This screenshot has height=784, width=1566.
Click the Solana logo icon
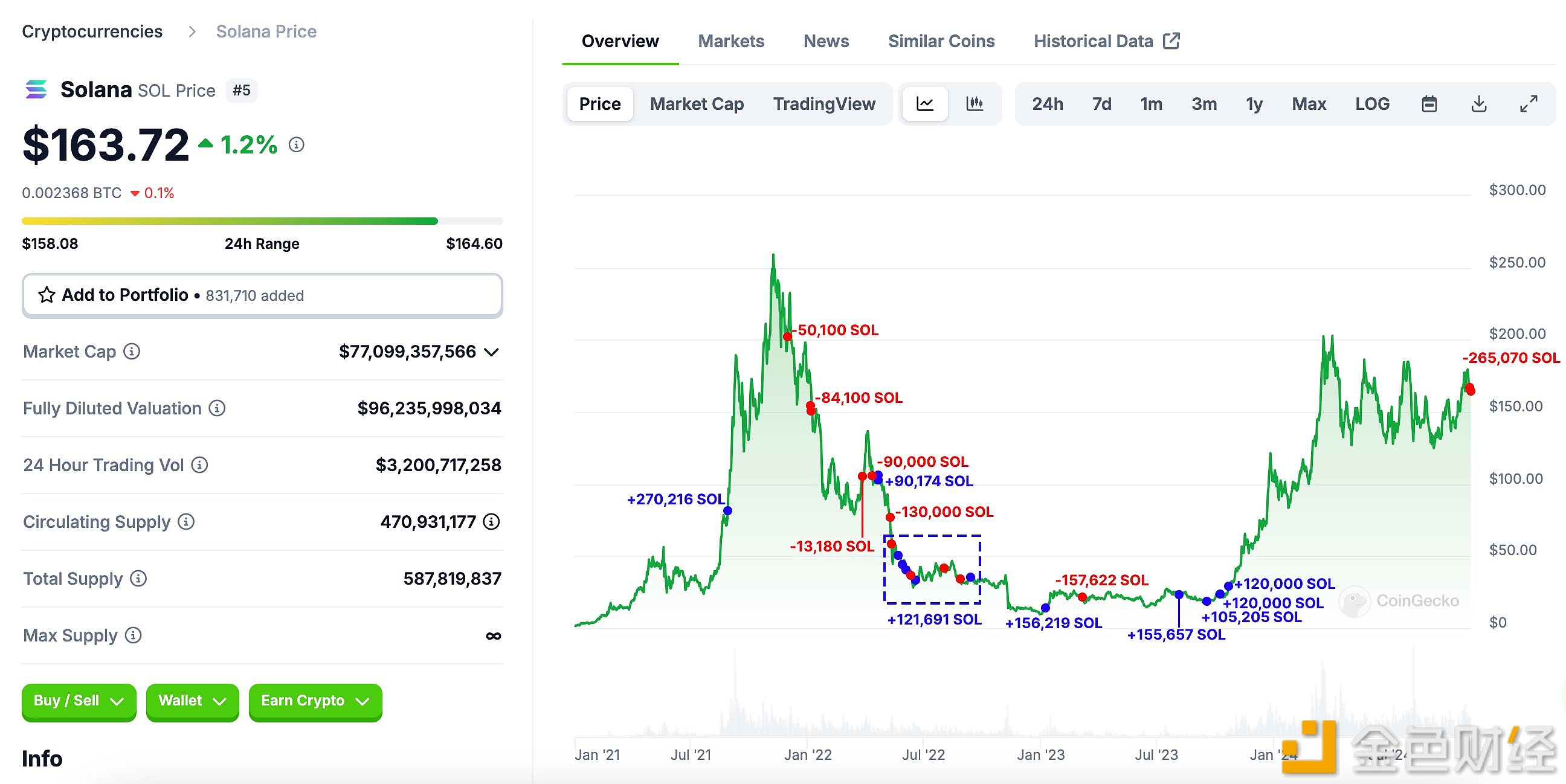tap(36, 89)
